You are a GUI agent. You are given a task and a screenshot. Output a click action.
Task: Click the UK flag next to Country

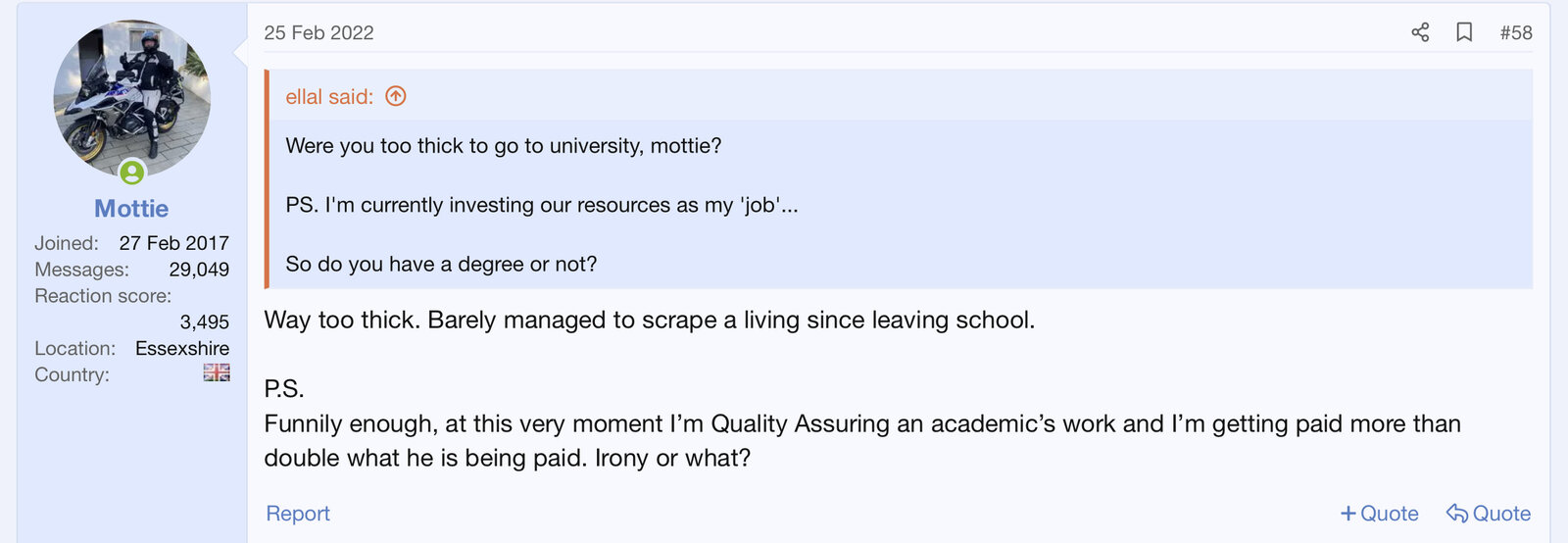tap(217, 373)
